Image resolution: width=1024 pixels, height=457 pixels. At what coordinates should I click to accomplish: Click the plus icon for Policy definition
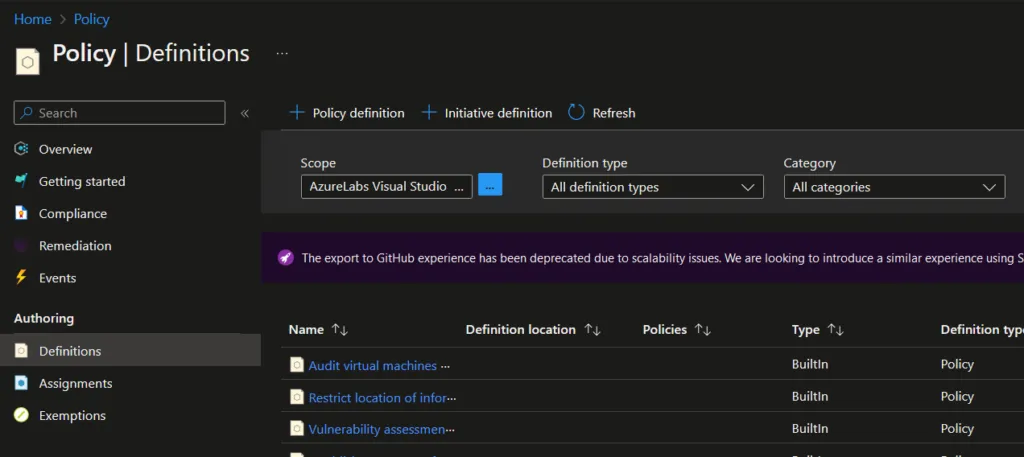[x=297, y=112]
